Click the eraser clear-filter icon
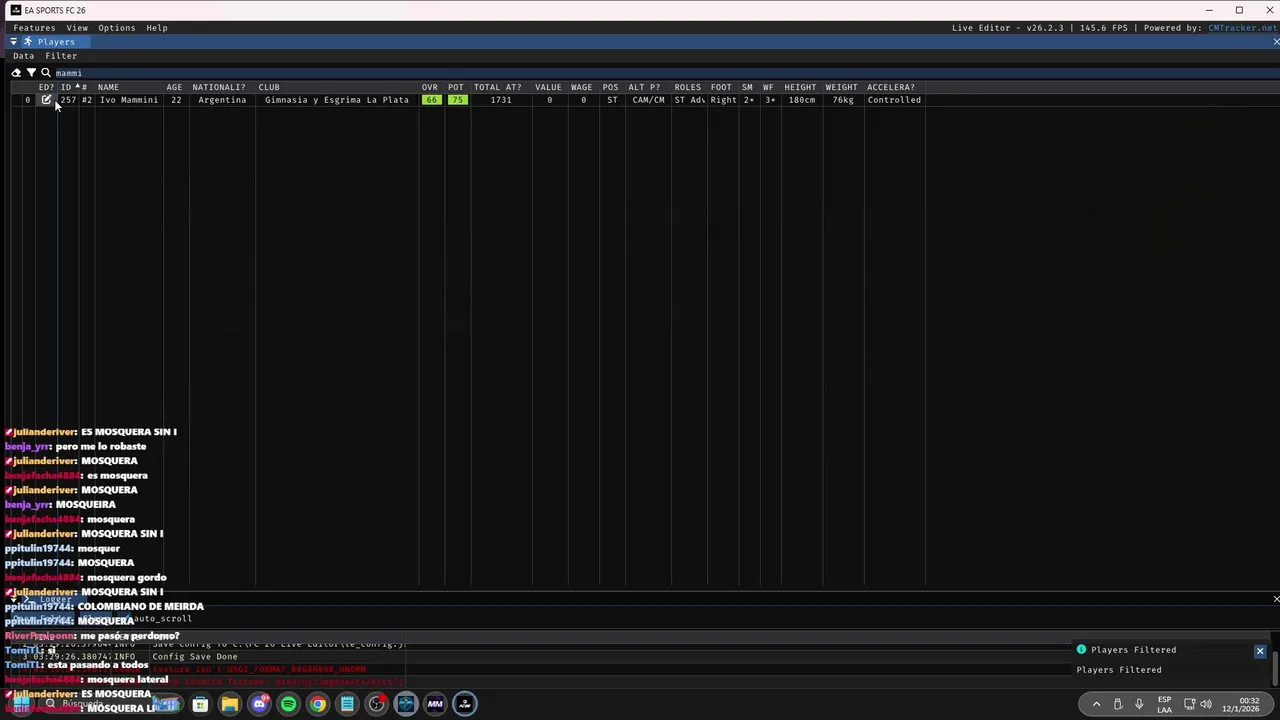 coord(16,73)
